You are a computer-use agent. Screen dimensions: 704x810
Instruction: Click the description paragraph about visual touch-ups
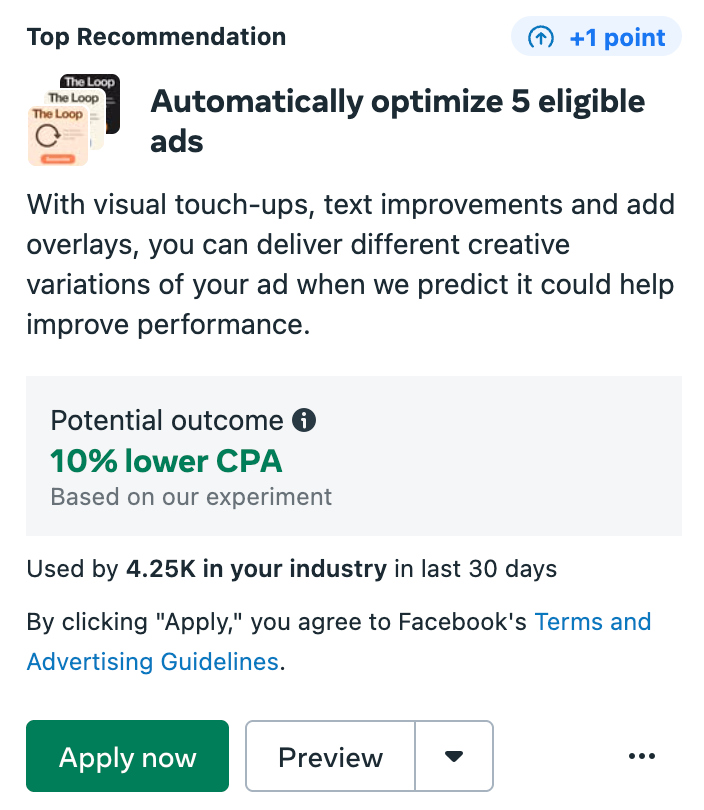click(x=351, y=264)
